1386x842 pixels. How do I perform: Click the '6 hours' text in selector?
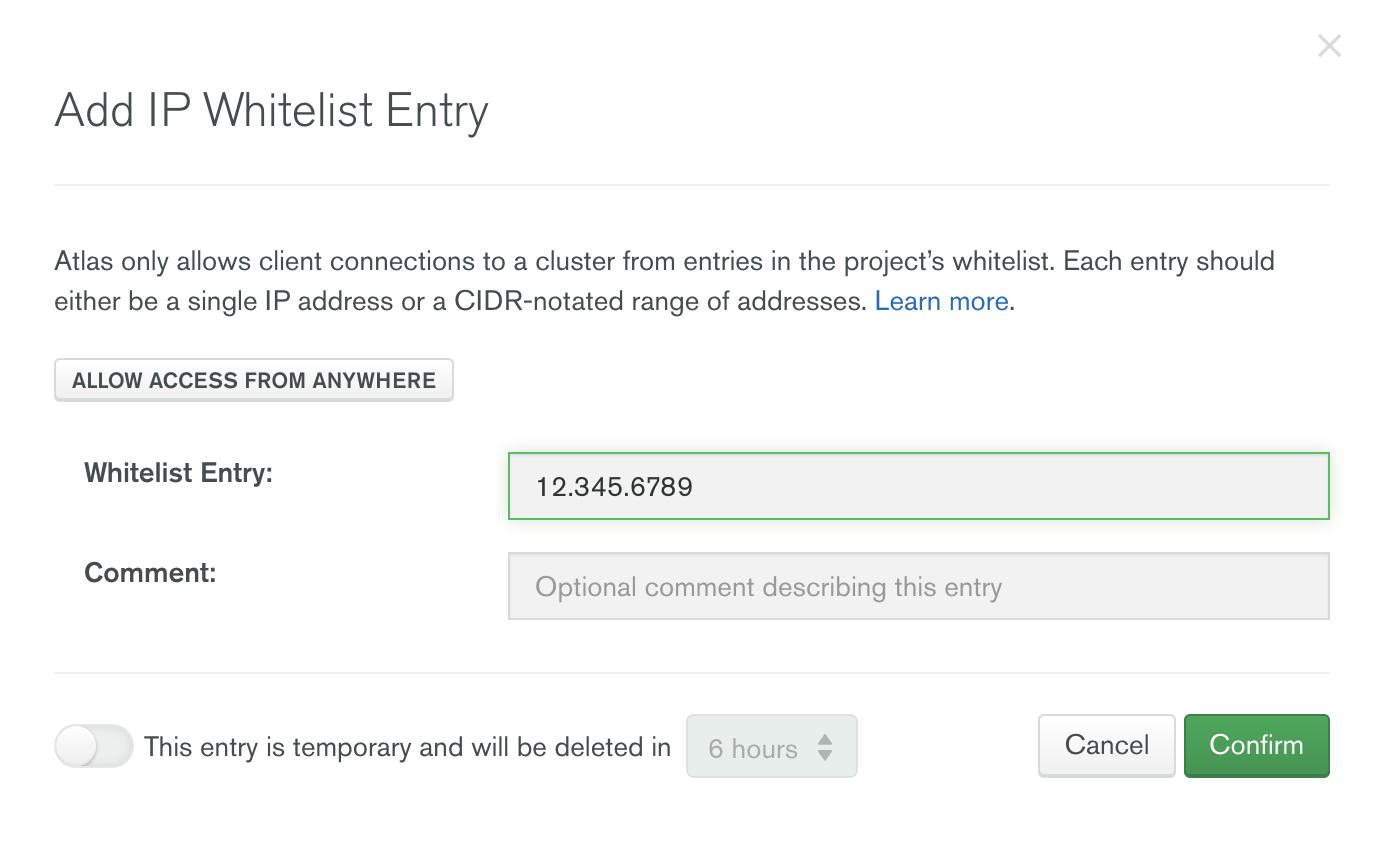pos(752,748)
